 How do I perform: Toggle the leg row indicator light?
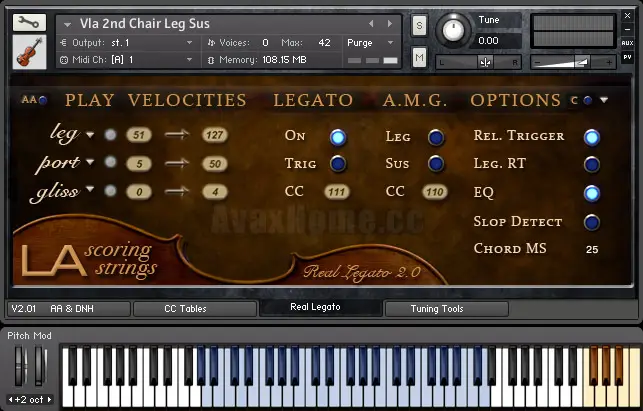[110, 135]
